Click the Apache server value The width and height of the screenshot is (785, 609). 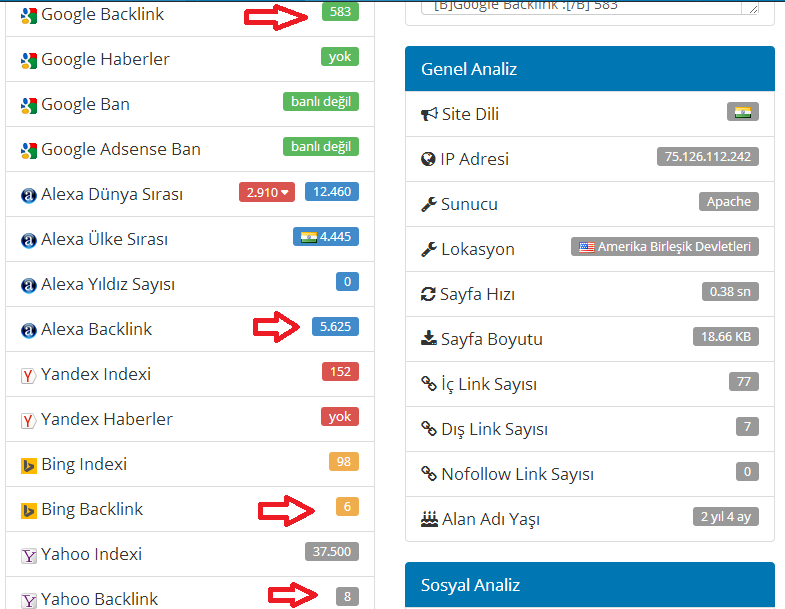[729, 202]
